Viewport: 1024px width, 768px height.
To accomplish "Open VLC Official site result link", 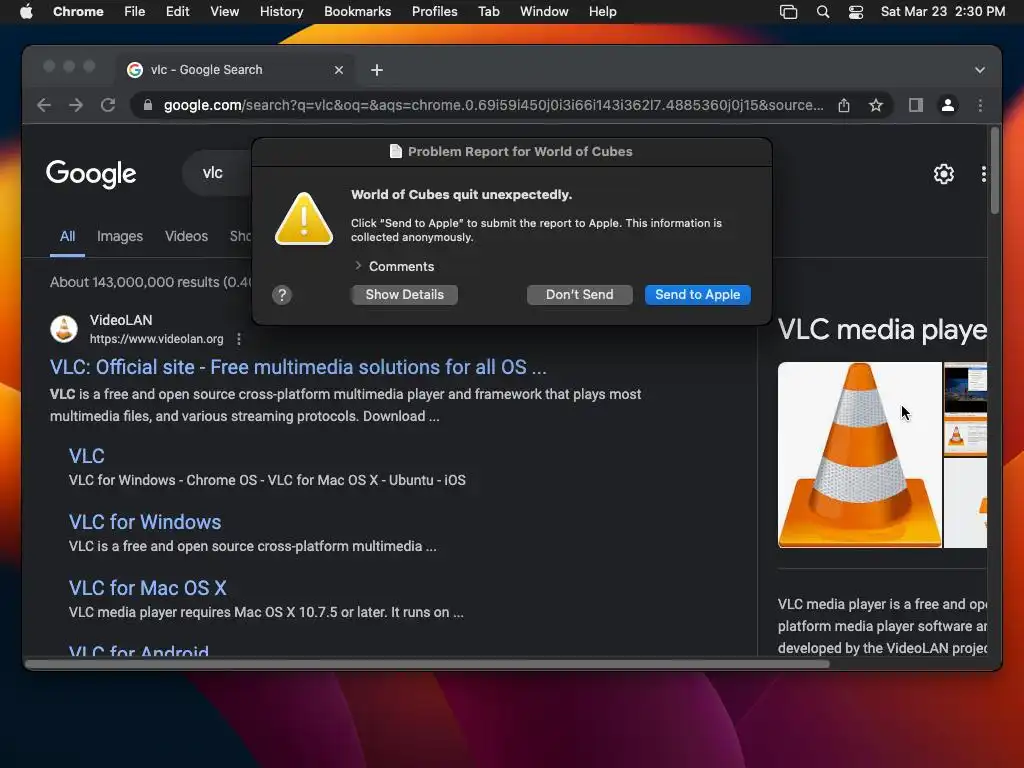I will point(298,367).
